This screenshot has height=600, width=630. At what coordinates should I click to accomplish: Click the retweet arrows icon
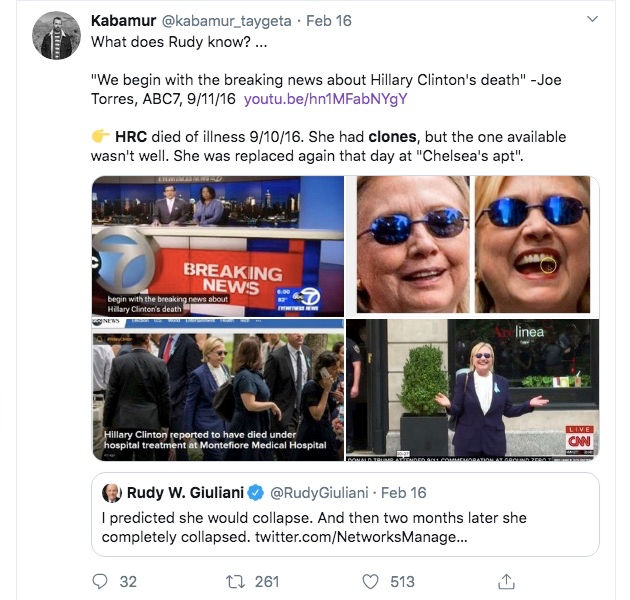[x=235, y=582]
